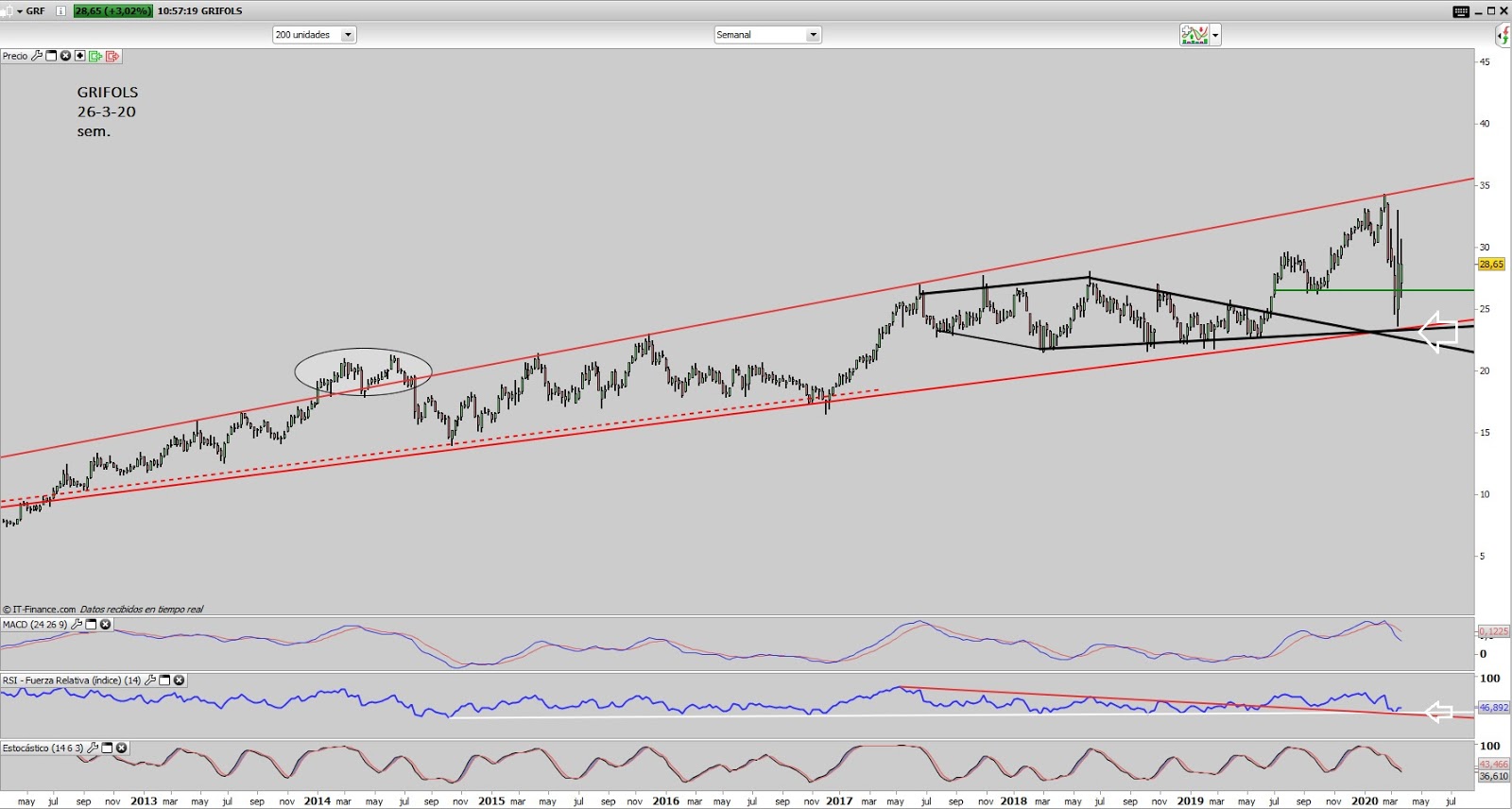The image size is (1512, 809).
Task: Click the 10:57:19 GRIFOLS title text
Action: (199, 11)
